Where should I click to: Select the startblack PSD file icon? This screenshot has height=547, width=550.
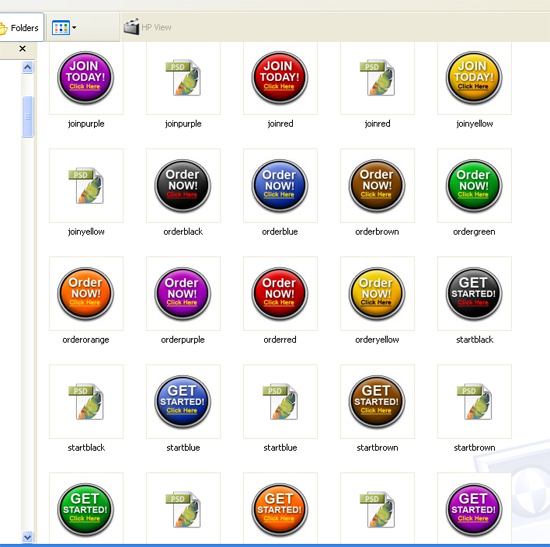pos(86,402)
